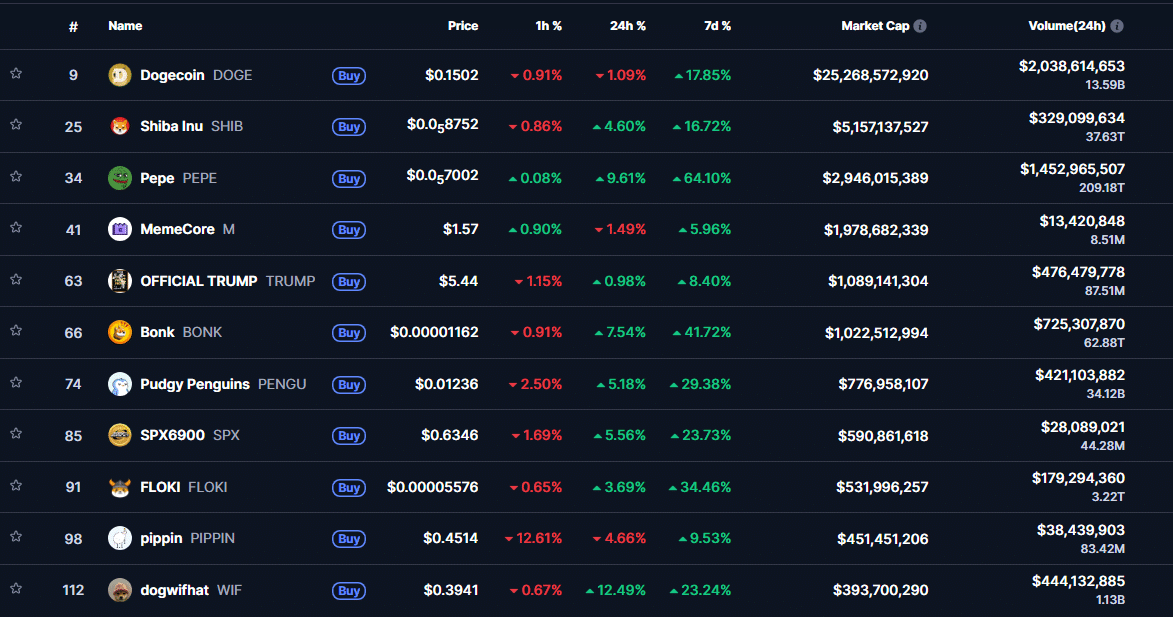Click the Pudgy Penguins logo

(x=118, y=384)
